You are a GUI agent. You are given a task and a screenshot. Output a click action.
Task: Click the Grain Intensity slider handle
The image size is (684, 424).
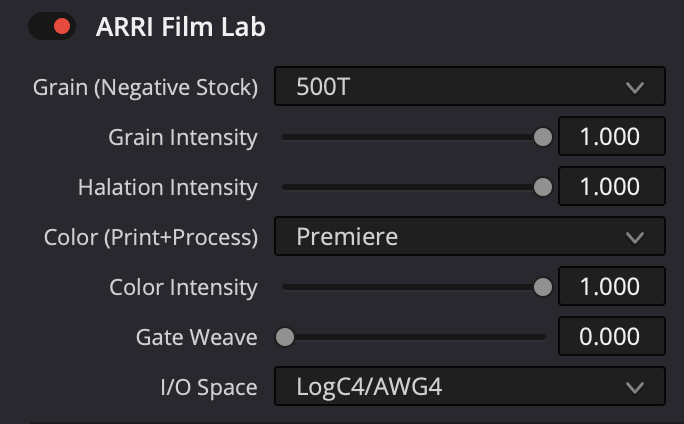pos(543,137)
